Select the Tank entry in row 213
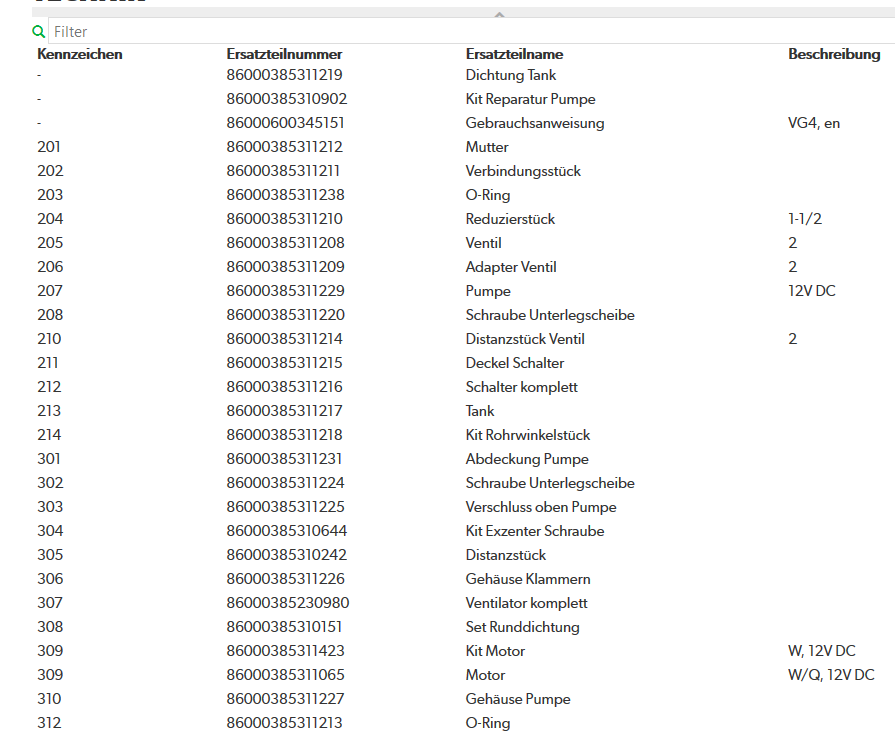Screen dimensions: 895x743 (x=480, y=410)
